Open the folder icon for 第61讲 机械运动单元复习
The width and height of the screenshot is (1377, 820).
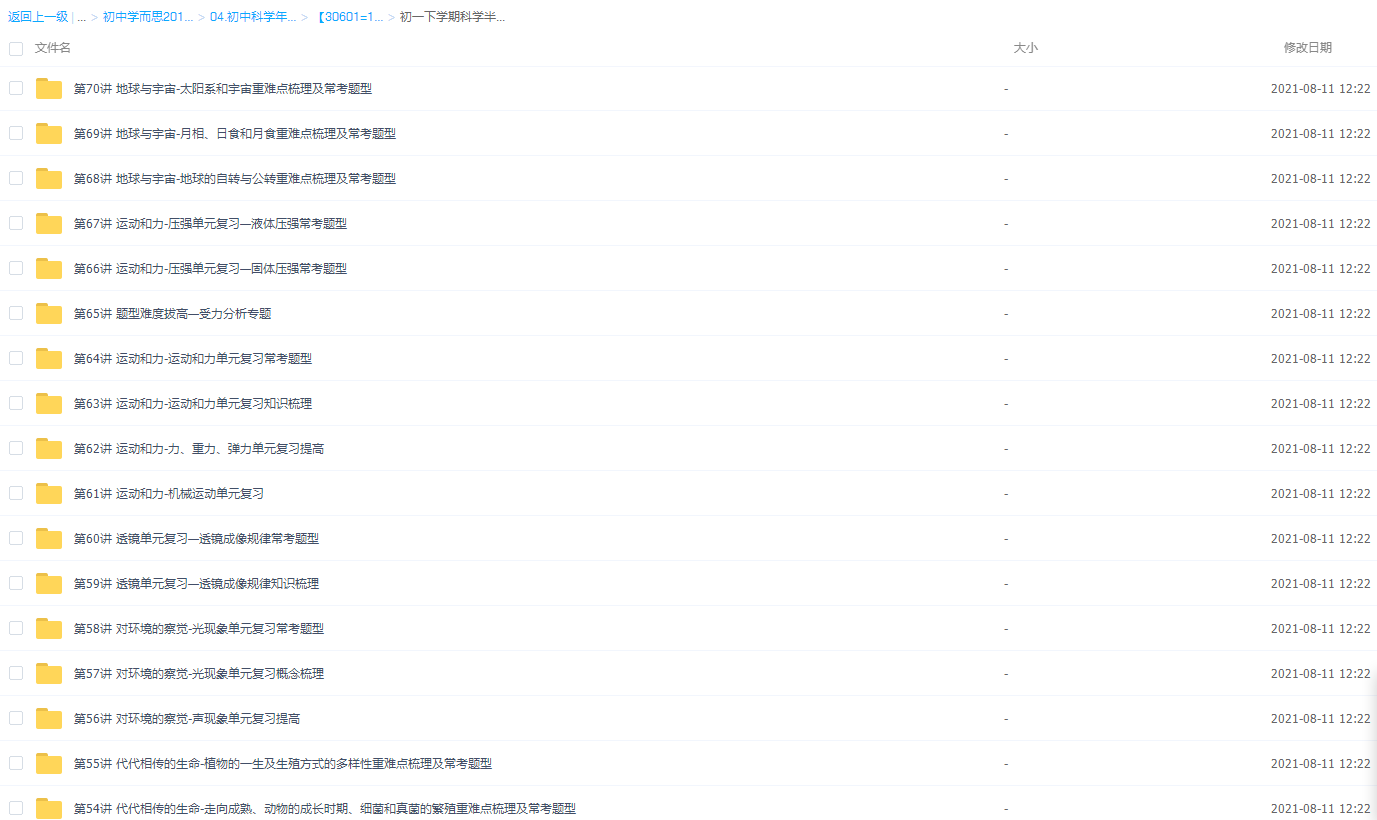point(49,494)
